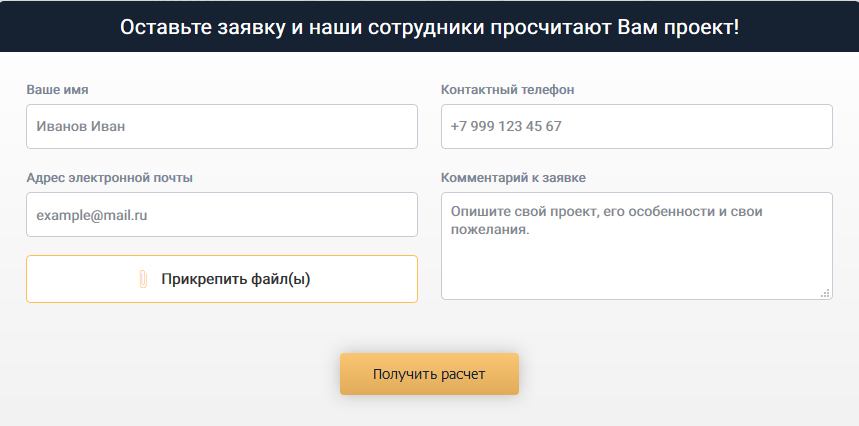
Task: Click the '+7 999 123 45 67' placeholder
Action: pyautogui.click(x=506, y=126)
